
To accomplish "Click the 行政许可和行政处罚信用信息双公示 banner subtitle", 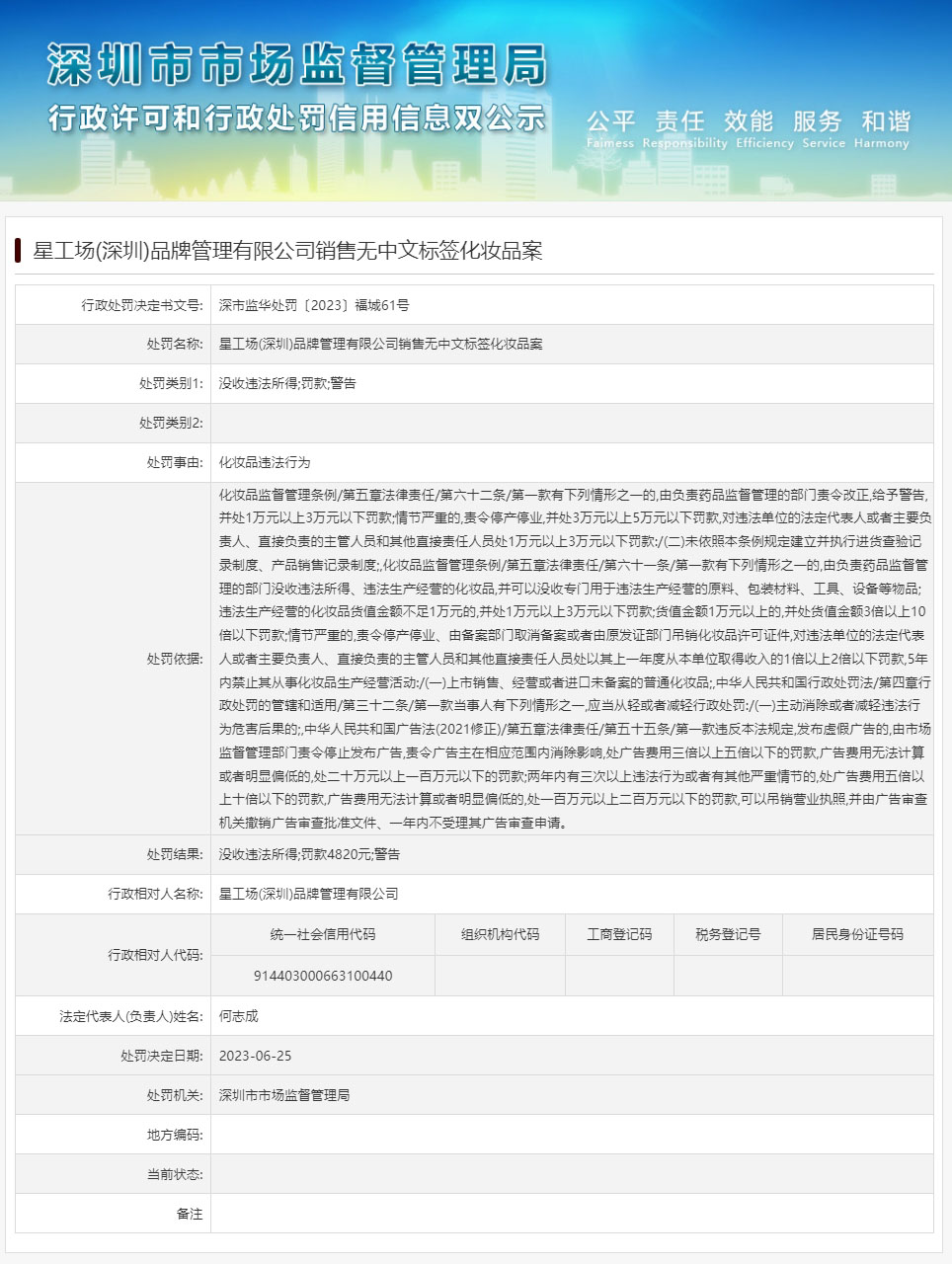I will (x=297, y=118).
